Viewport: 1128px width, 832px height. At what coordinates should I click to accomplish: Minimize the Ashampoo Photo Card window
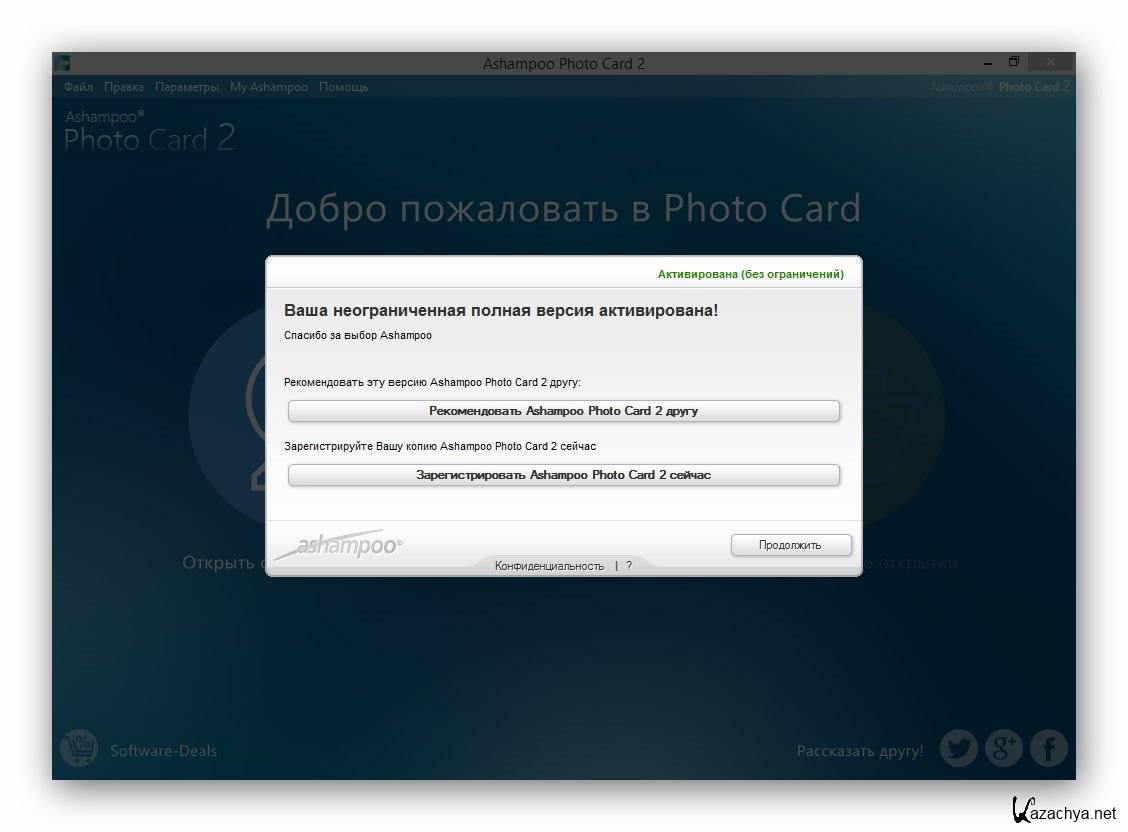coord(985,62)
